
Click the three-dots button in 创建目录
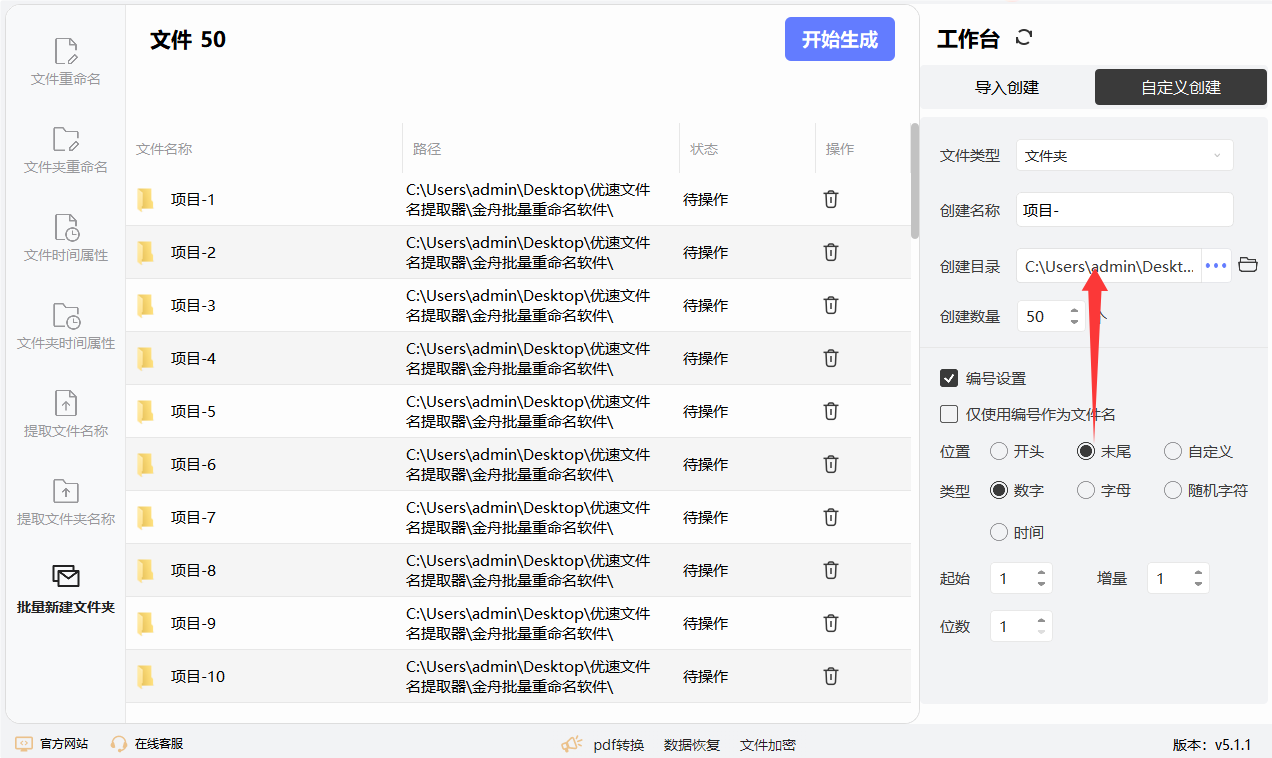click(x=1216, y=266)
